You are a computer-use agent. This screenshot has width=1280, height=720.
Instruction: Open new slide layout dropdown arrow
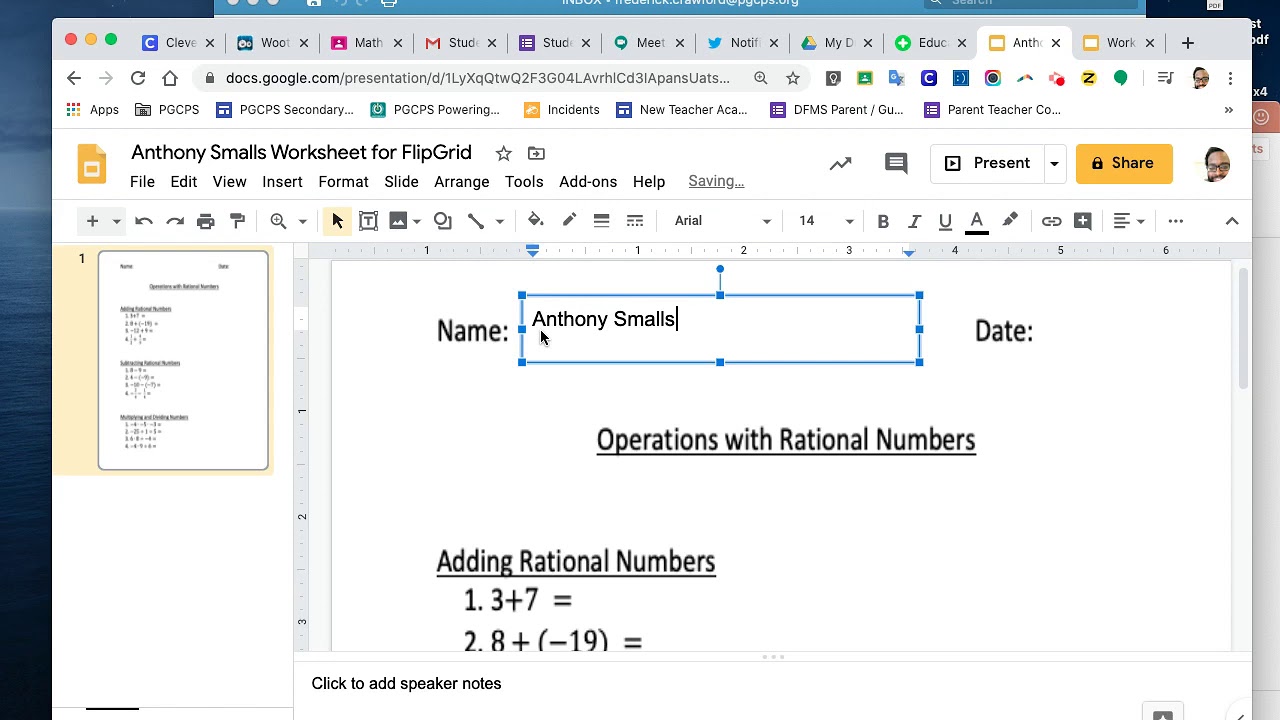point(116,221)
